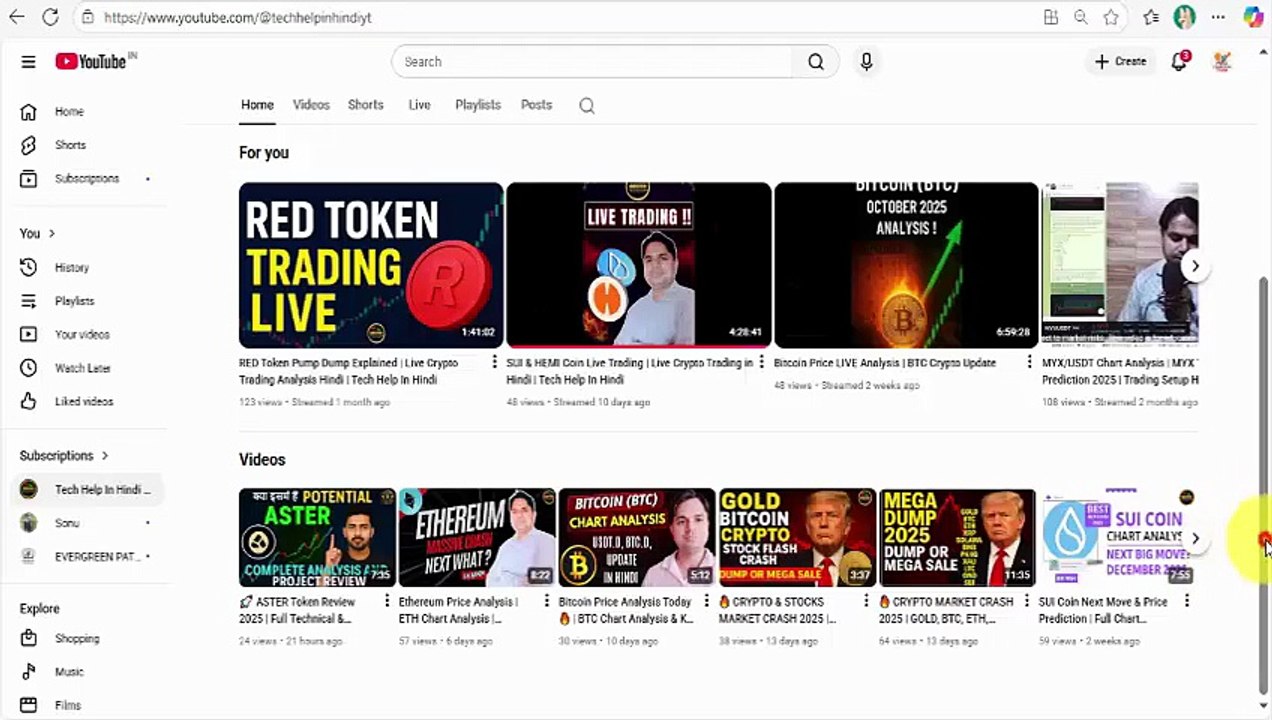Play Gold Bitcoin Crypto flash crash thumbnail

pyautogui.click(x=797, y=537)
